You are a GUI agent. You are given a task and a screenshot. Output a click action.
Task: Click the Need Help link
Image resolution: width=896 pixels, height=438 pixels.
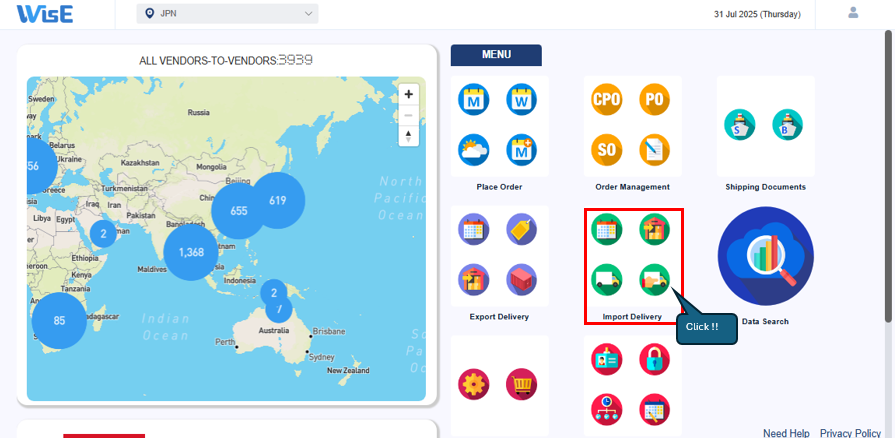coord(786,432)
